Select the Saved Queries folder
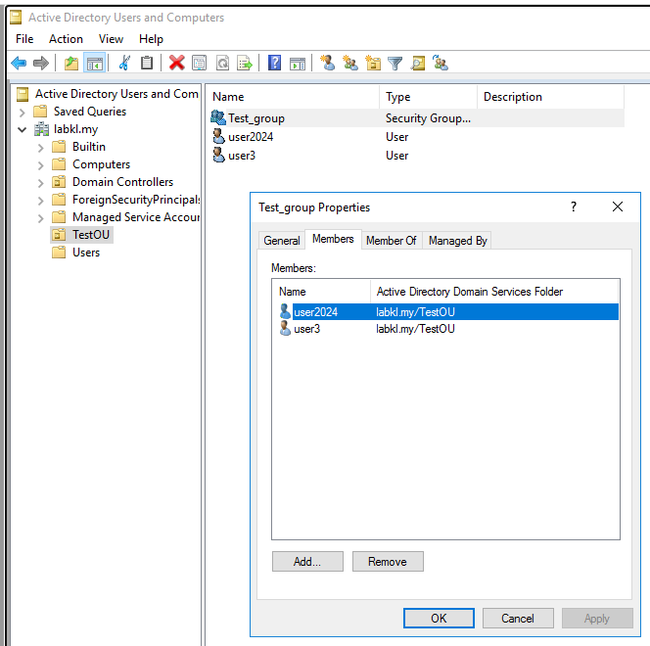Image resolution: width=650 pixels, height=646 pixels. coord(80,112)
